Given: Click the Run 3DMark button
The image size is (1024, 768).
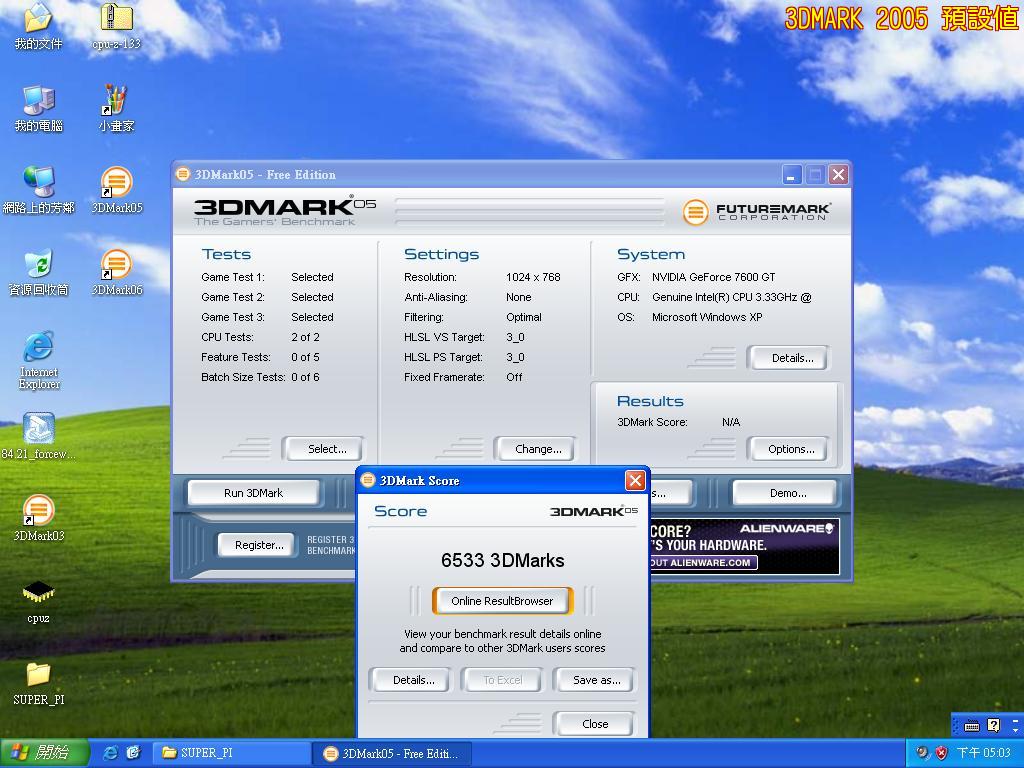Looking at the screenshot, I should click(x=254, y=493).
